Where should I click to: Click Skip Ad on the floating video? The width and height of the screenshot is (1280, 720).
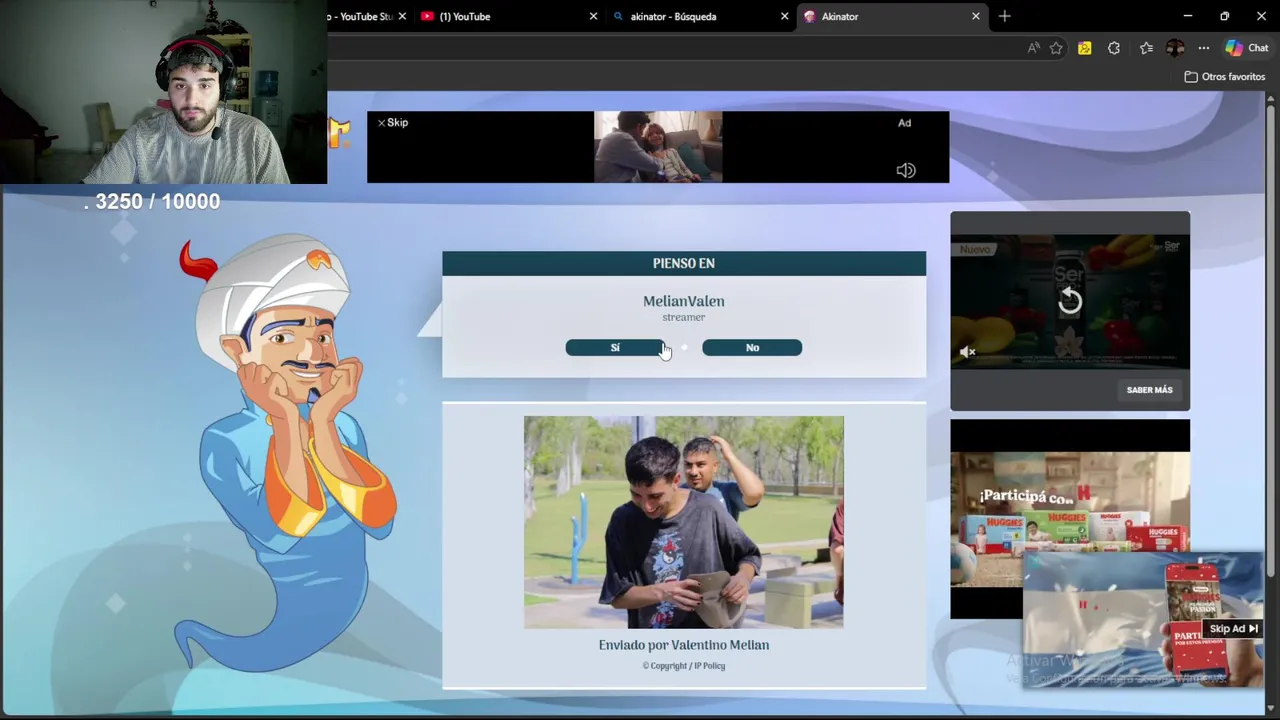pyautogui.click(x=1234, y=629)
